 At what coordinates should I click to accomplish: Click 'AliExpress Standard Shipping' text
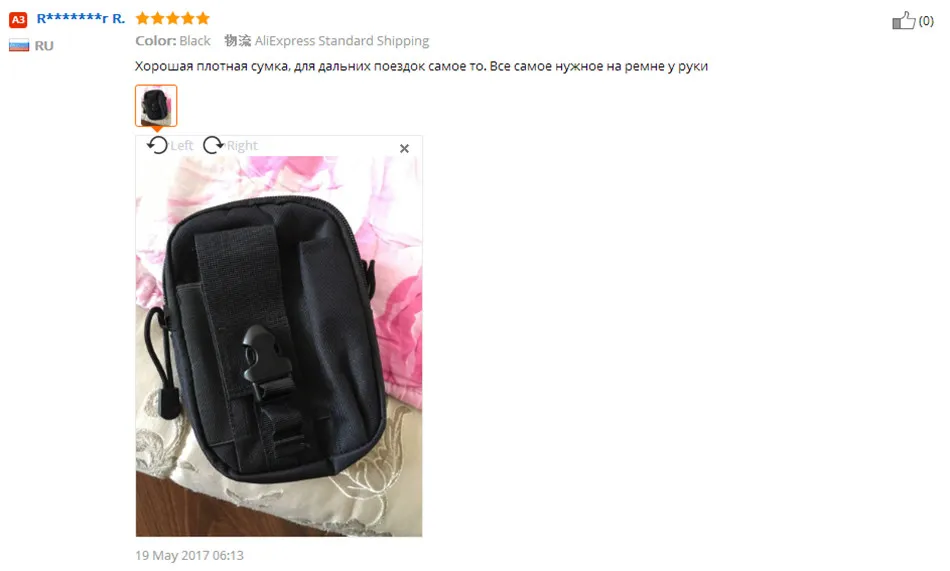pos(342,41)
